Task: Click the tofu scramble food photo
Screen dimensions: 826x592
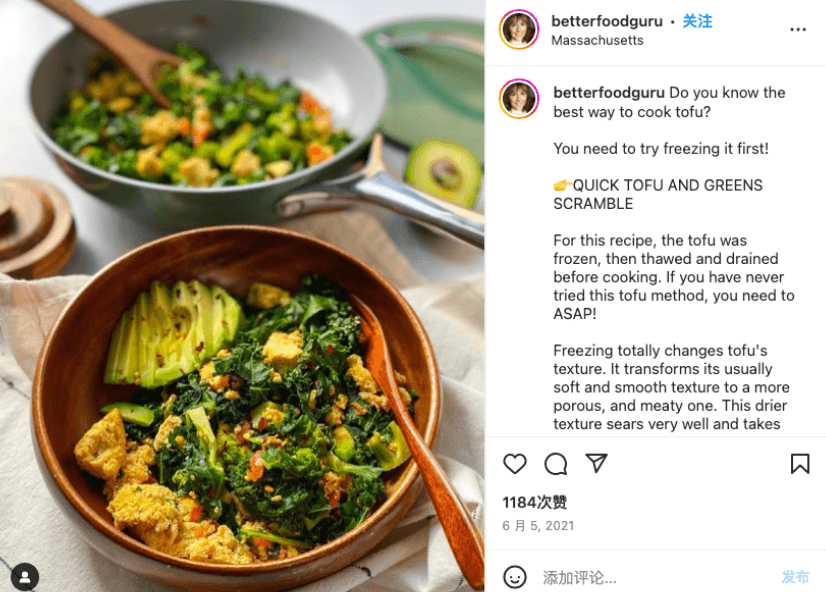Action: pyautogui.click(x=242, y=296)
